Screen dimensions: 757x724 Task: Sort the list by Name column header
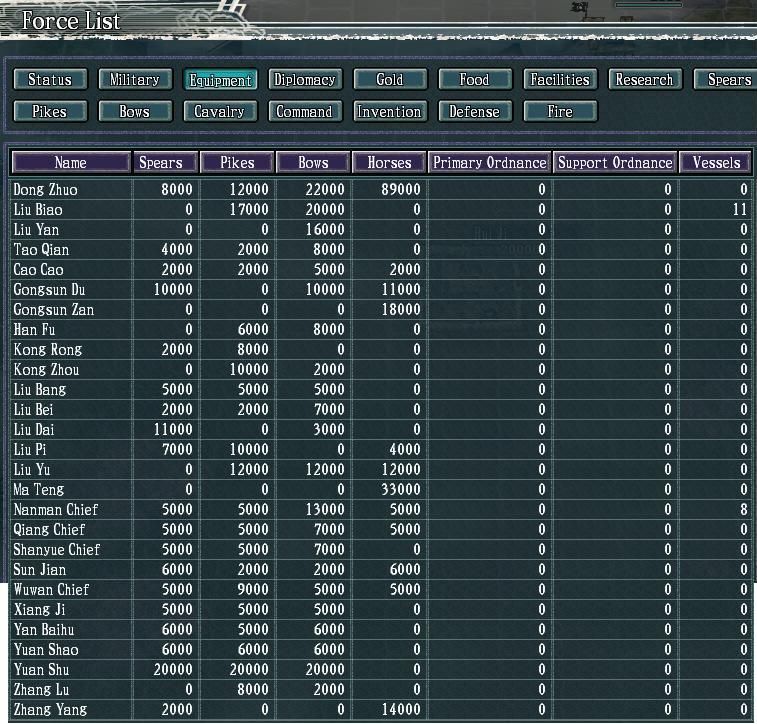click(71, 163)
